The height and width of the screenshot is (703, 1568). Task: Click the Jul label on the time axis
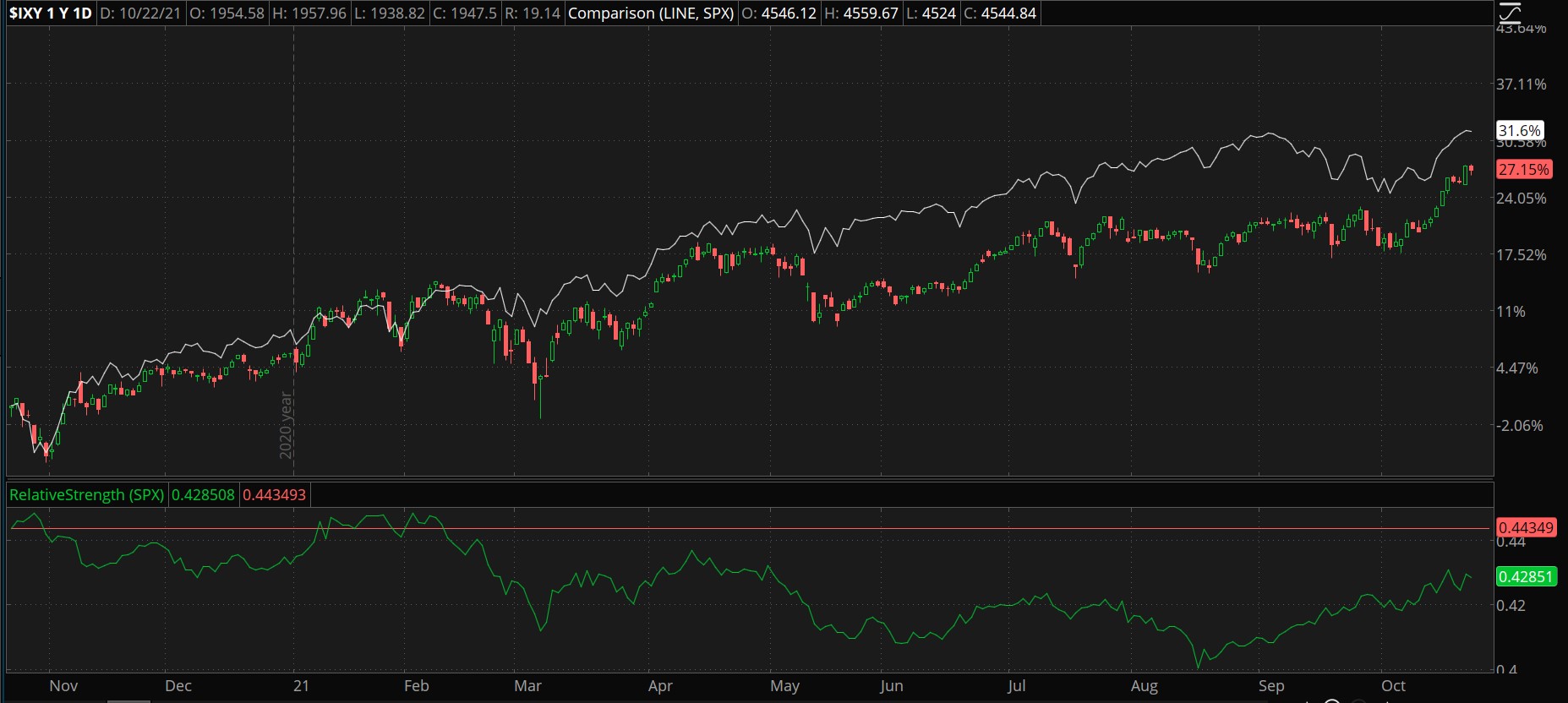pyautogui.click(x=1017, y=686)
